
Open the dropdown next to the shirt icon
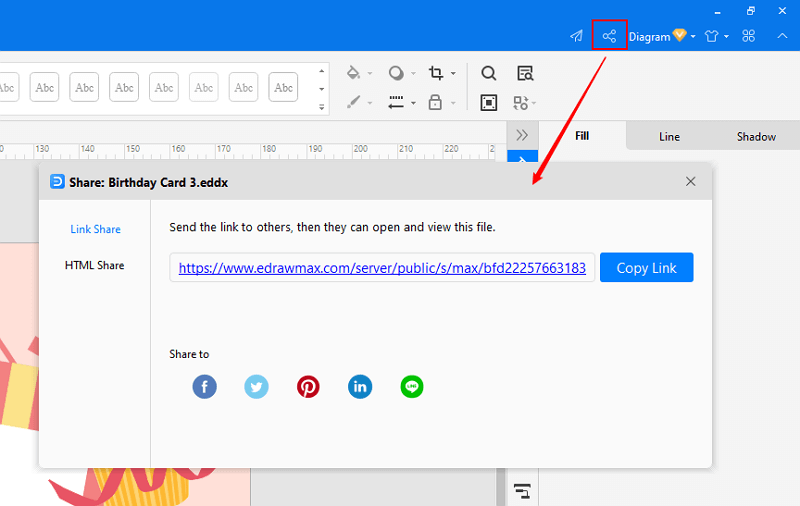coord(727,37)
